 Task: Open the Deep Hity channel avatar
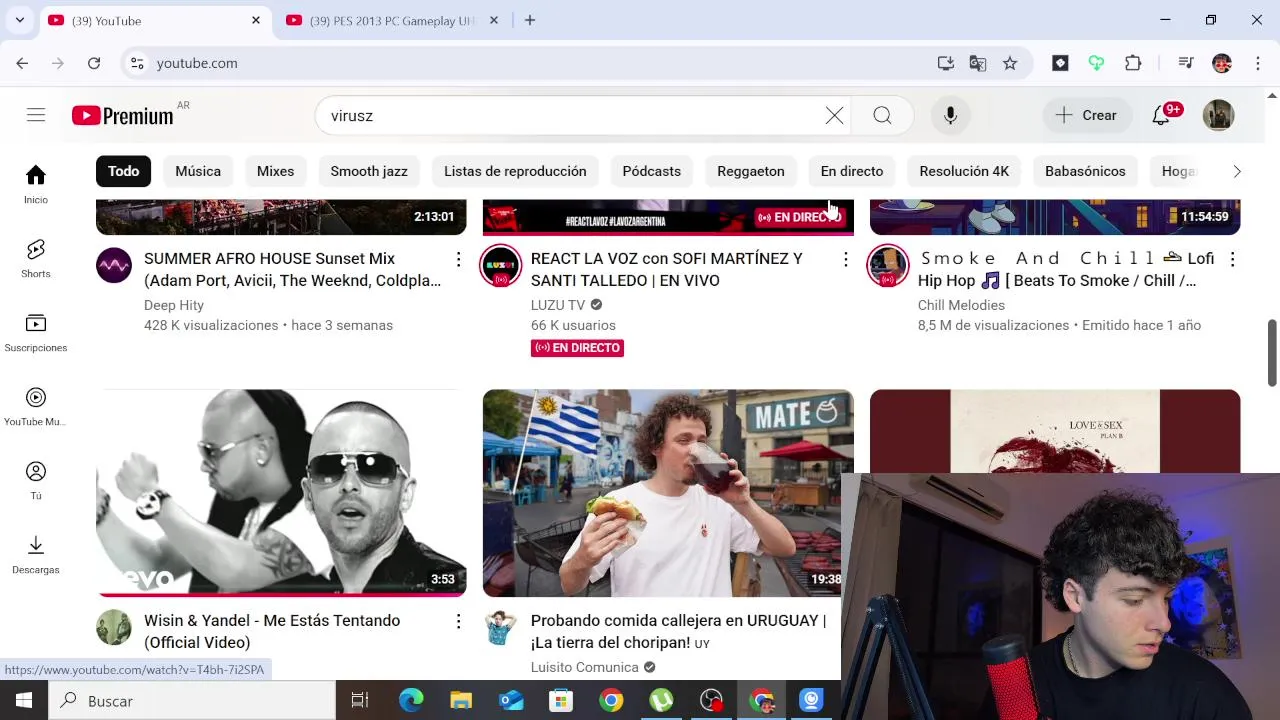(114, 266)
